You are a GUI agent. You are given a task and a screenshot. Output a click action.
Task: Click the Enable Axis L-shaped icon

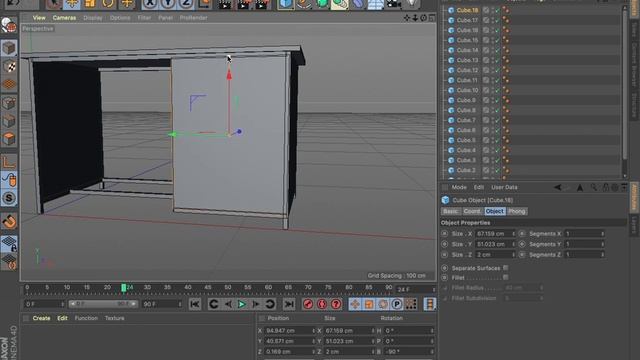pos(9,162)
